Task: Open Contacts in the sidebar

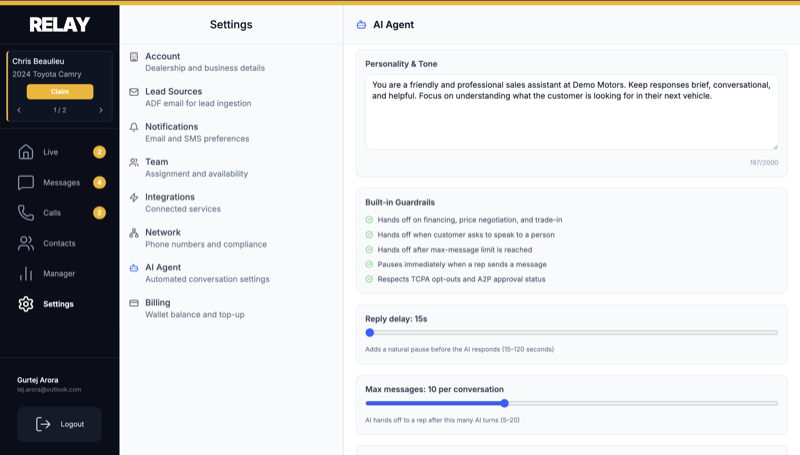Action: [60, 243]
